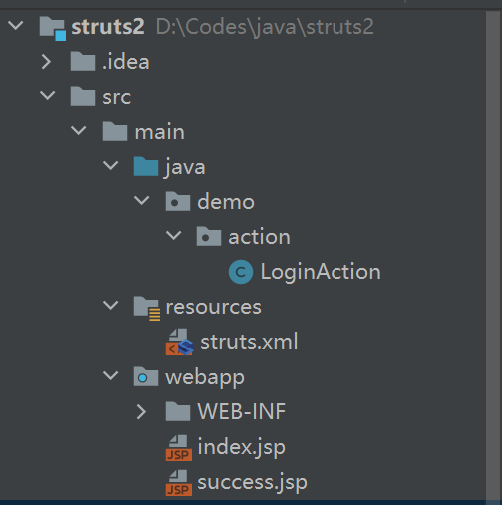Collapse the main folder chevron
This screenshot has height=505, width=502.
[x=79, y=130]
